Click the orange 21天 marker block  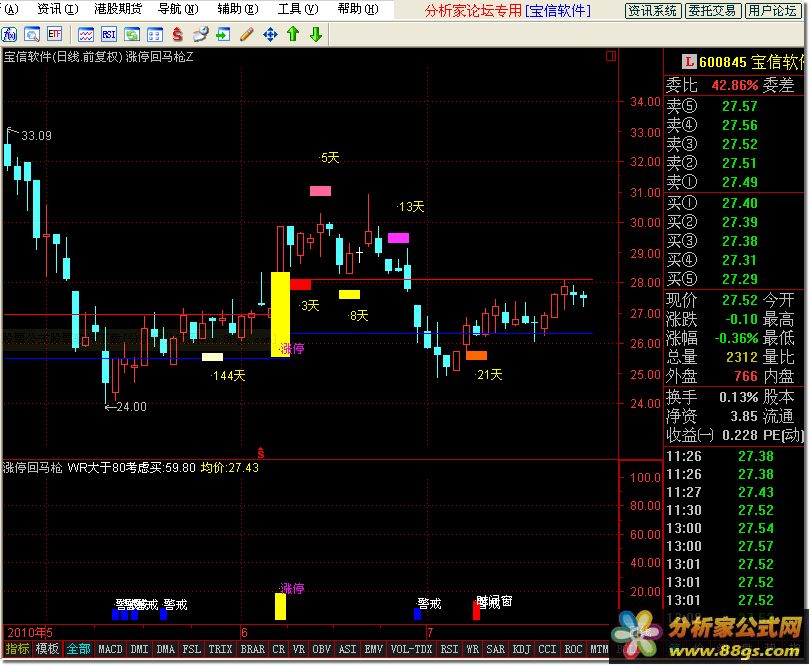pyautogui.click(x=476, y=355)
